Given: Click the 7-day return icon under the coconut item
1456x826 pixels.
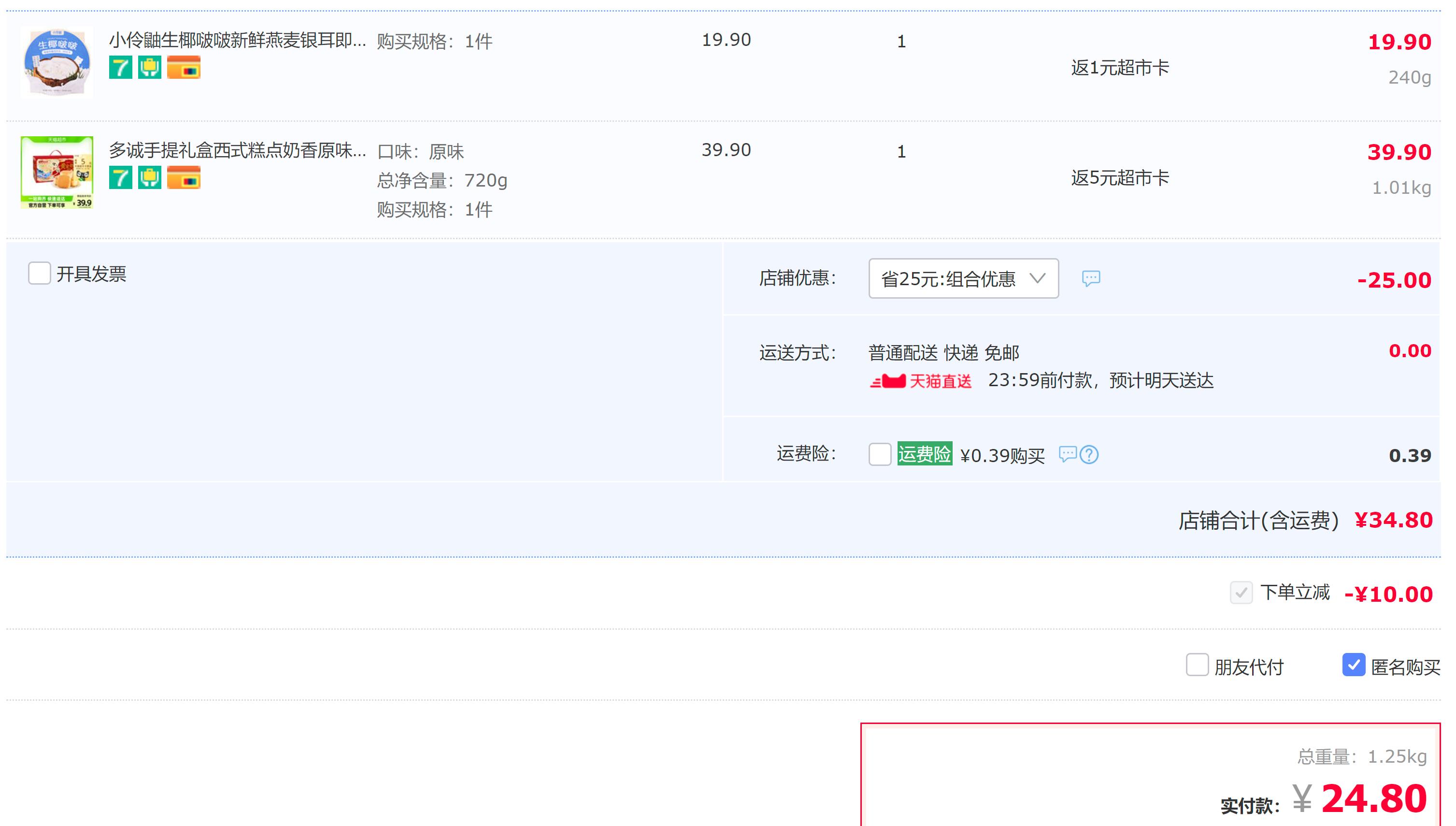Looking at the screenshot, I should (120, 68).
